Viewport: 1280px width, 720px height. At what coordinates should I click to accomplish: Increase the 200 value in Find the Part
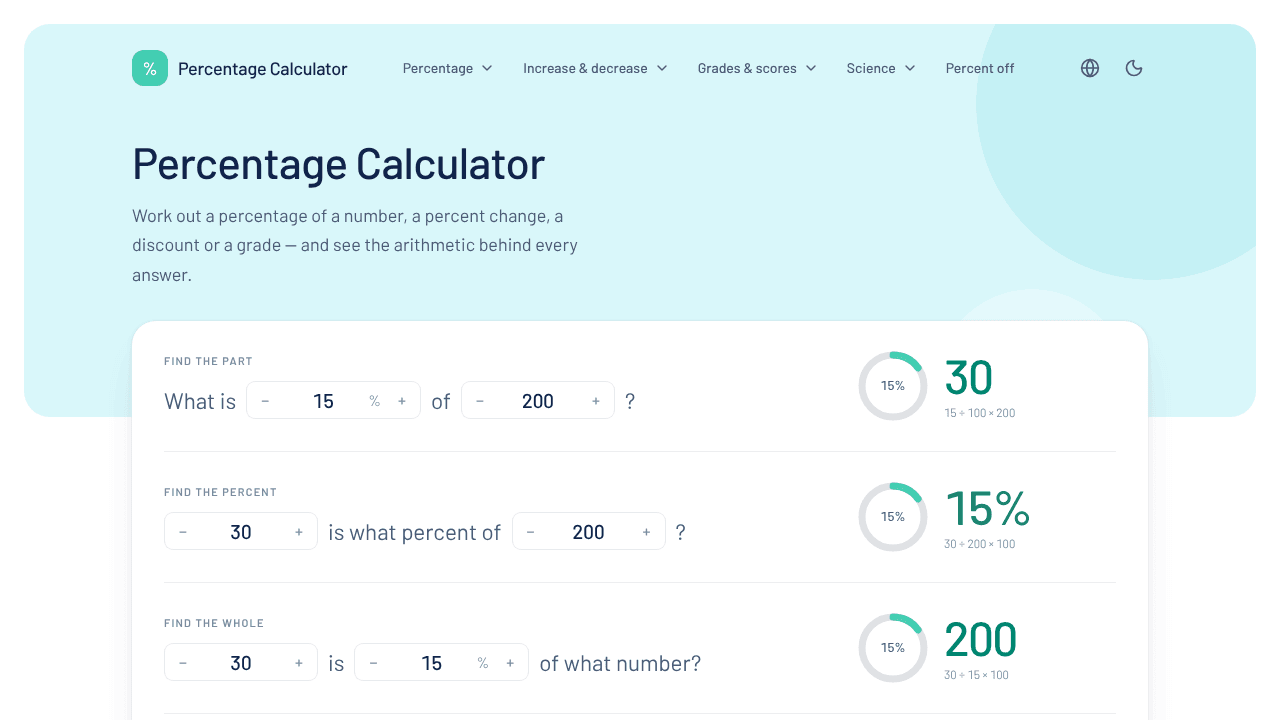coord(596,401)
